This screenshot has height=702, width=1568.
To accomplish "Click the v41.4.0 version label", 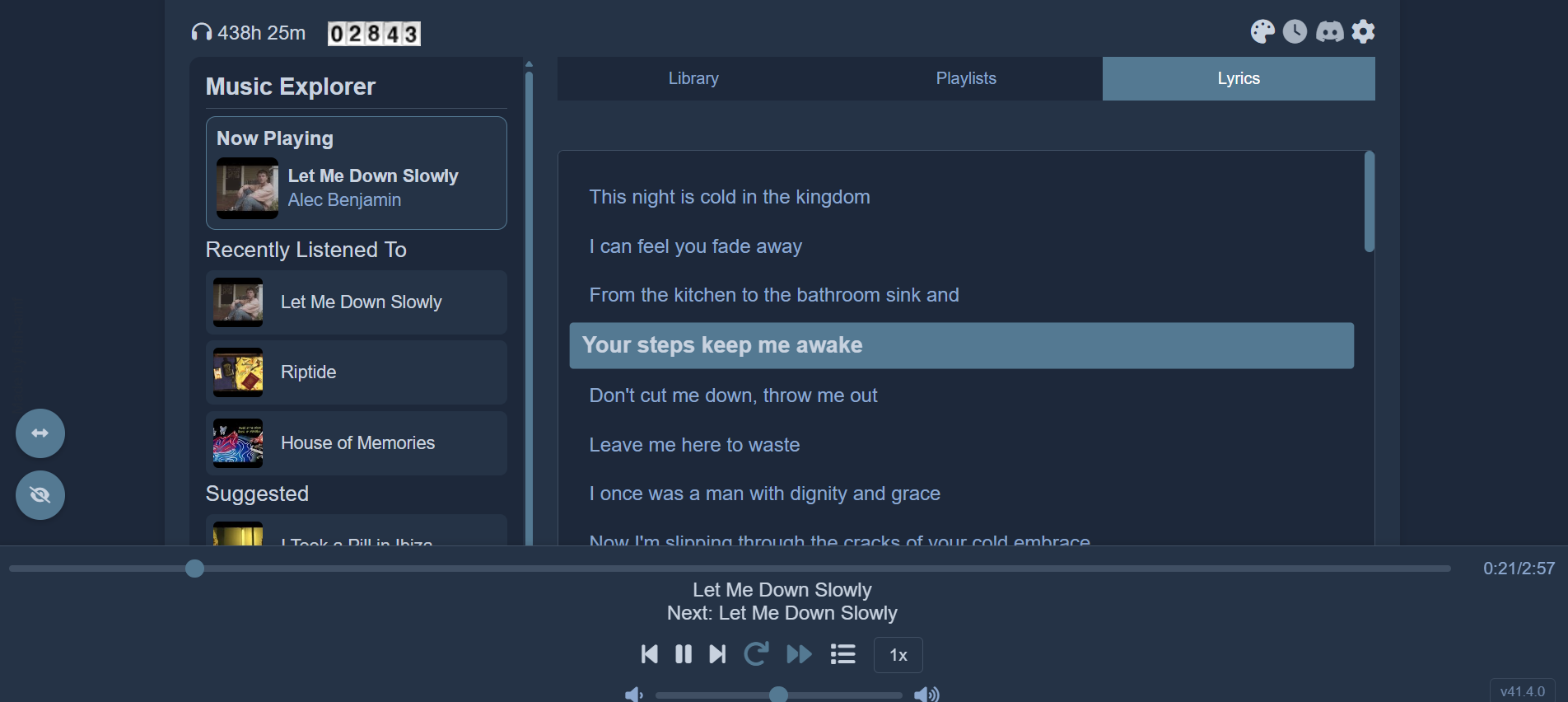I will coord(1522,691).
